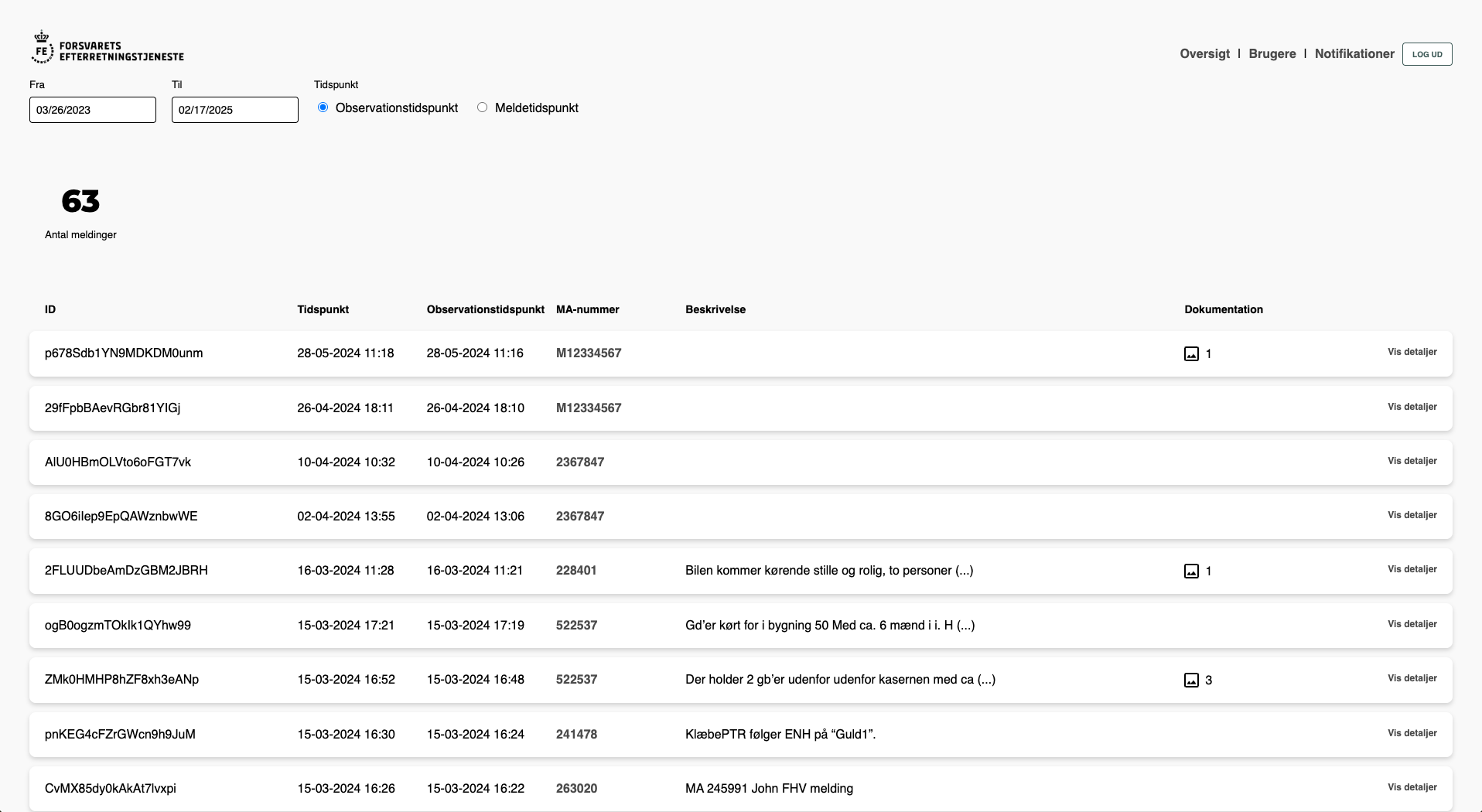Screen dimensions: 1482x812
Task: Vis detaljer for ogB0ogzmTOklk1QYhw99
Action: 1412,624
